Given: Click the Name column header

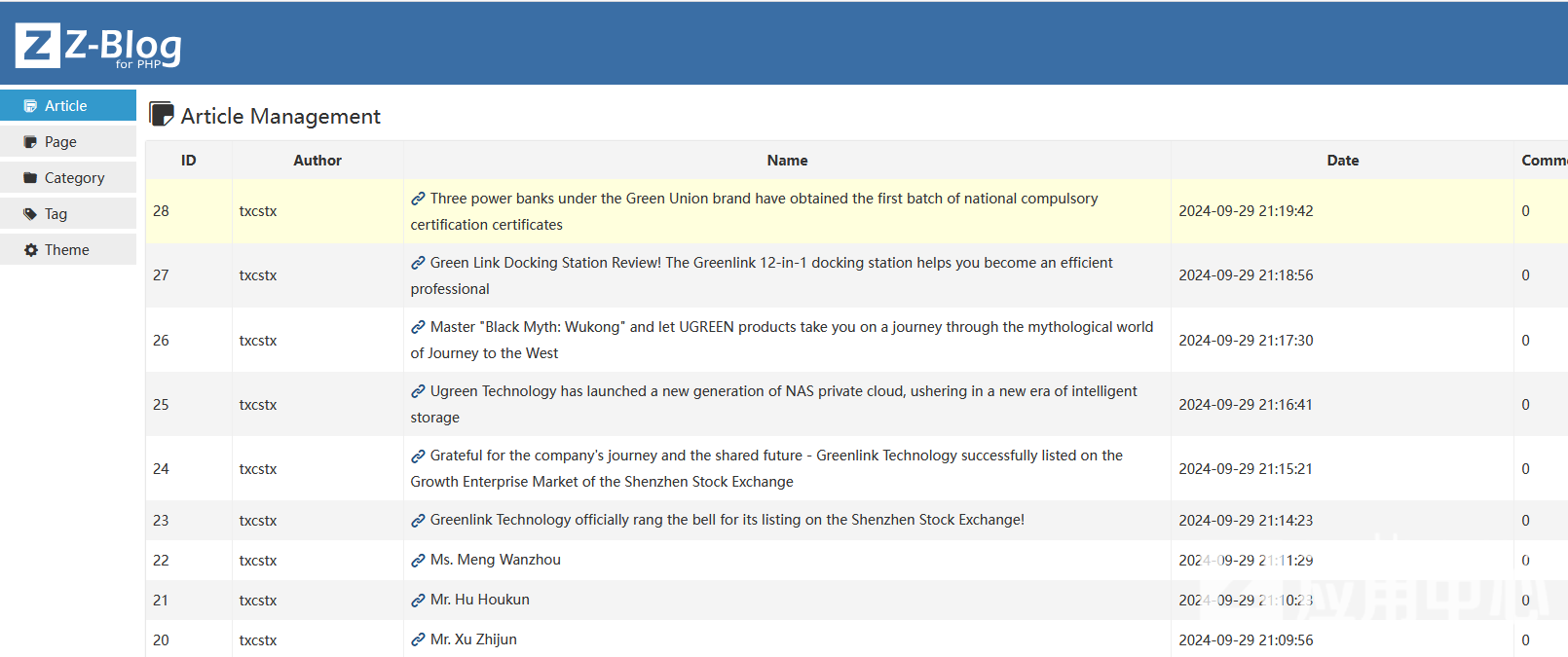Looking at the screenshot, I should (787, 161).
